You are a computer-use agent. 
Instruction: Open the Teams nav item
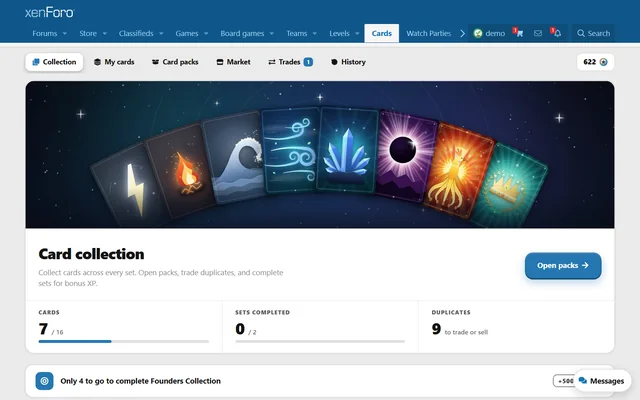297,33
